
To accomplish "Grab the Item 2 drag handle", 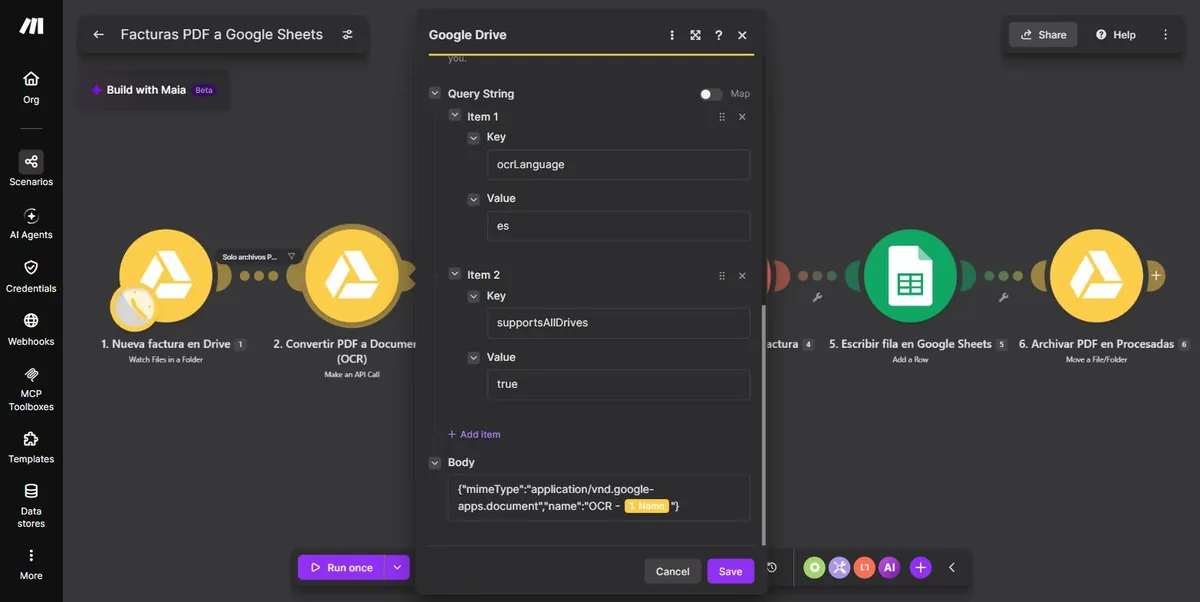I will (x=722, y=276).
